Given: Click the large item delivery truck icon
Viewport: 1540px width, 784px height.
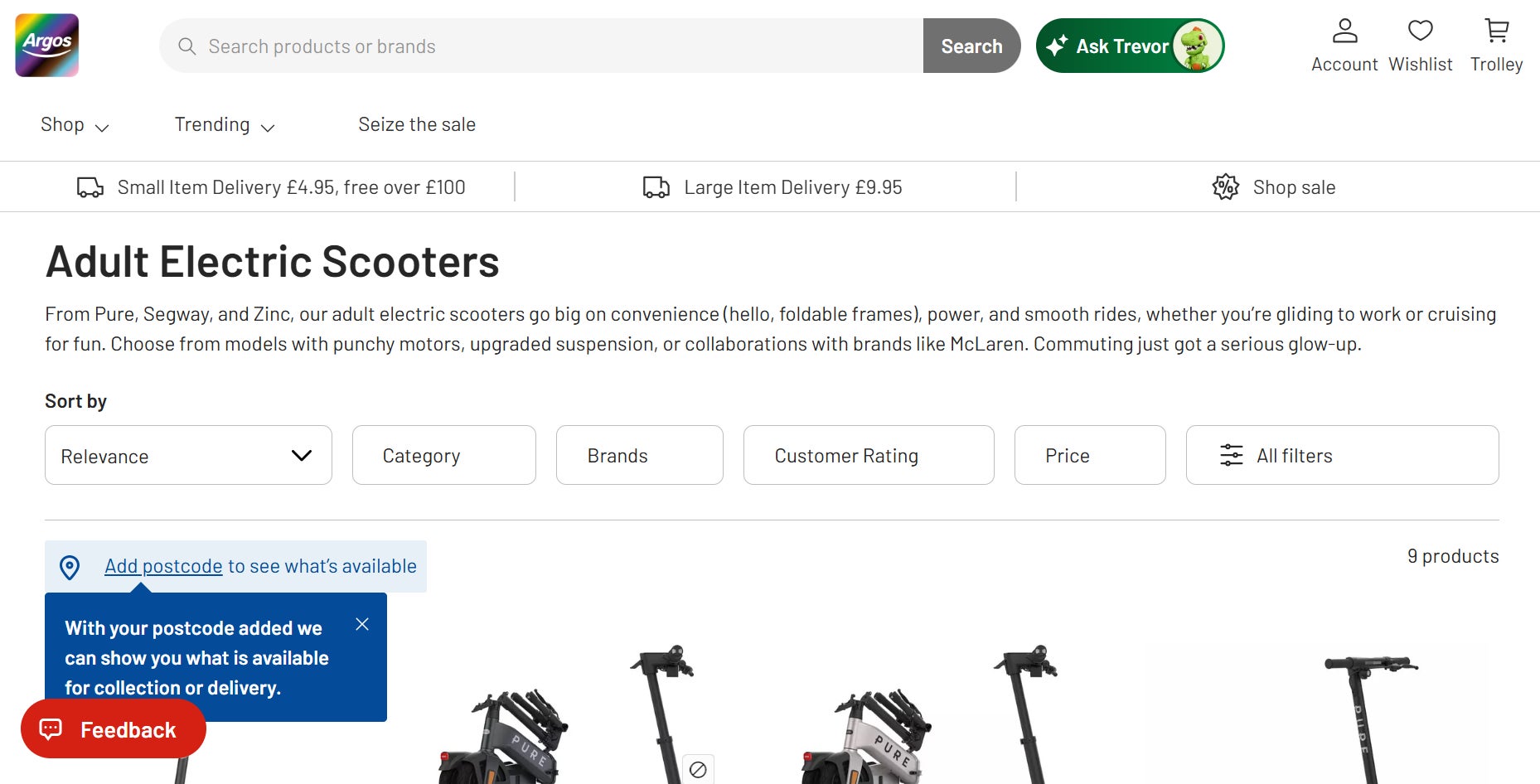Looking at the screenshot, I should click(656, 187).
